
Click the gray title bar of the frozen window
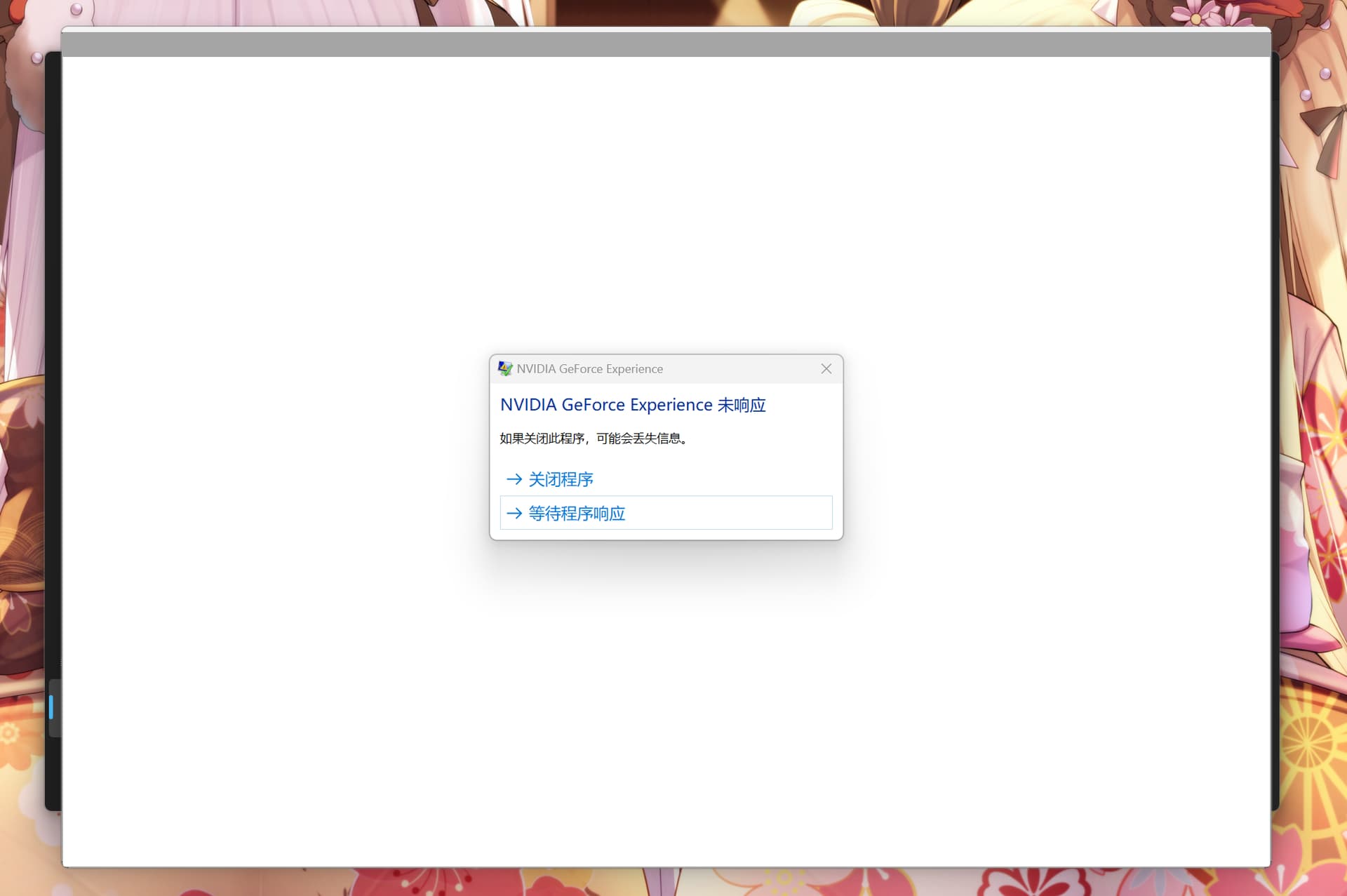pyautogui.click(x=666, y=44)
